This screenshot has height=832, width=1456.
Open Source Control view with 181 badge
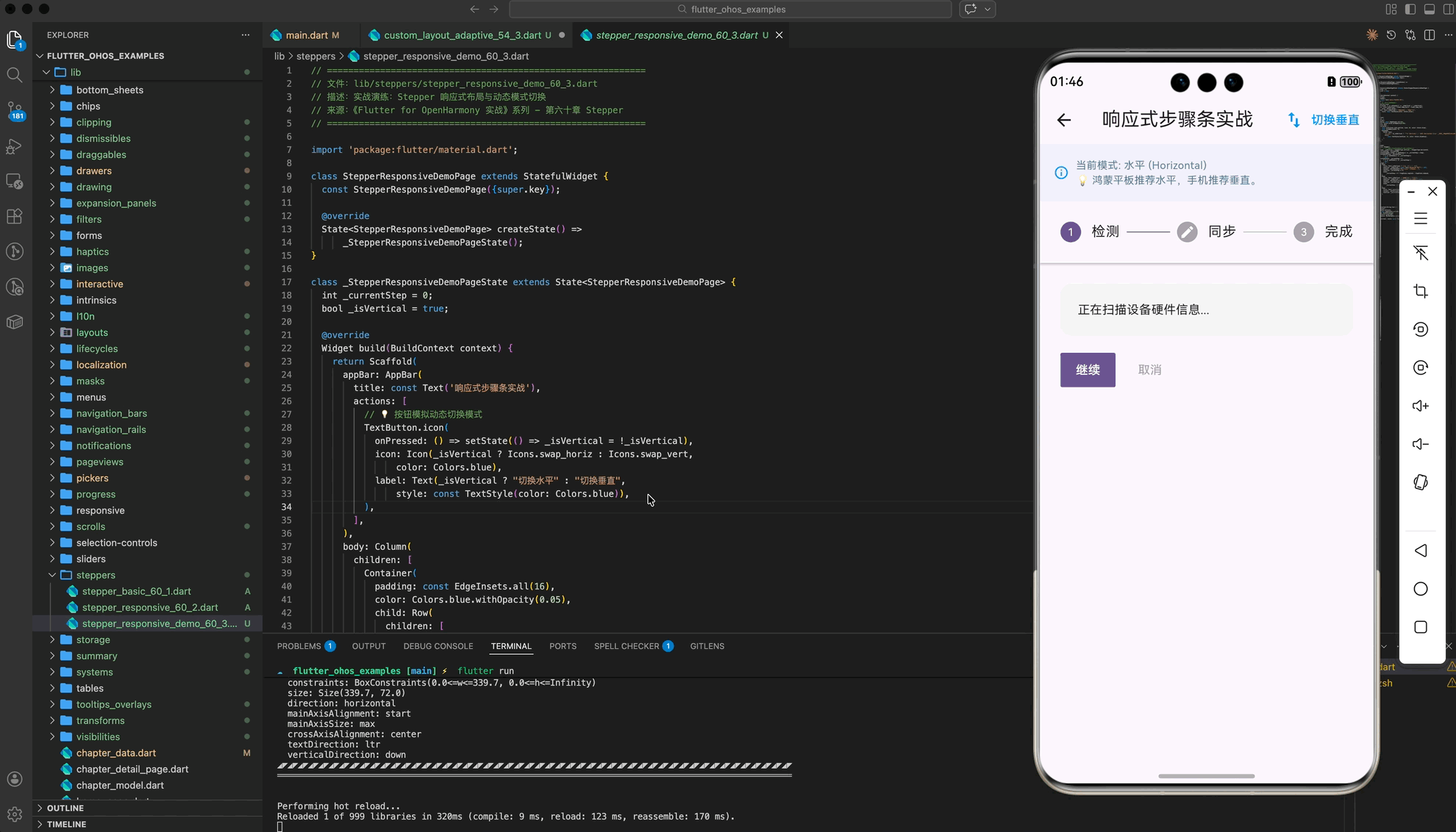[14, 110]
